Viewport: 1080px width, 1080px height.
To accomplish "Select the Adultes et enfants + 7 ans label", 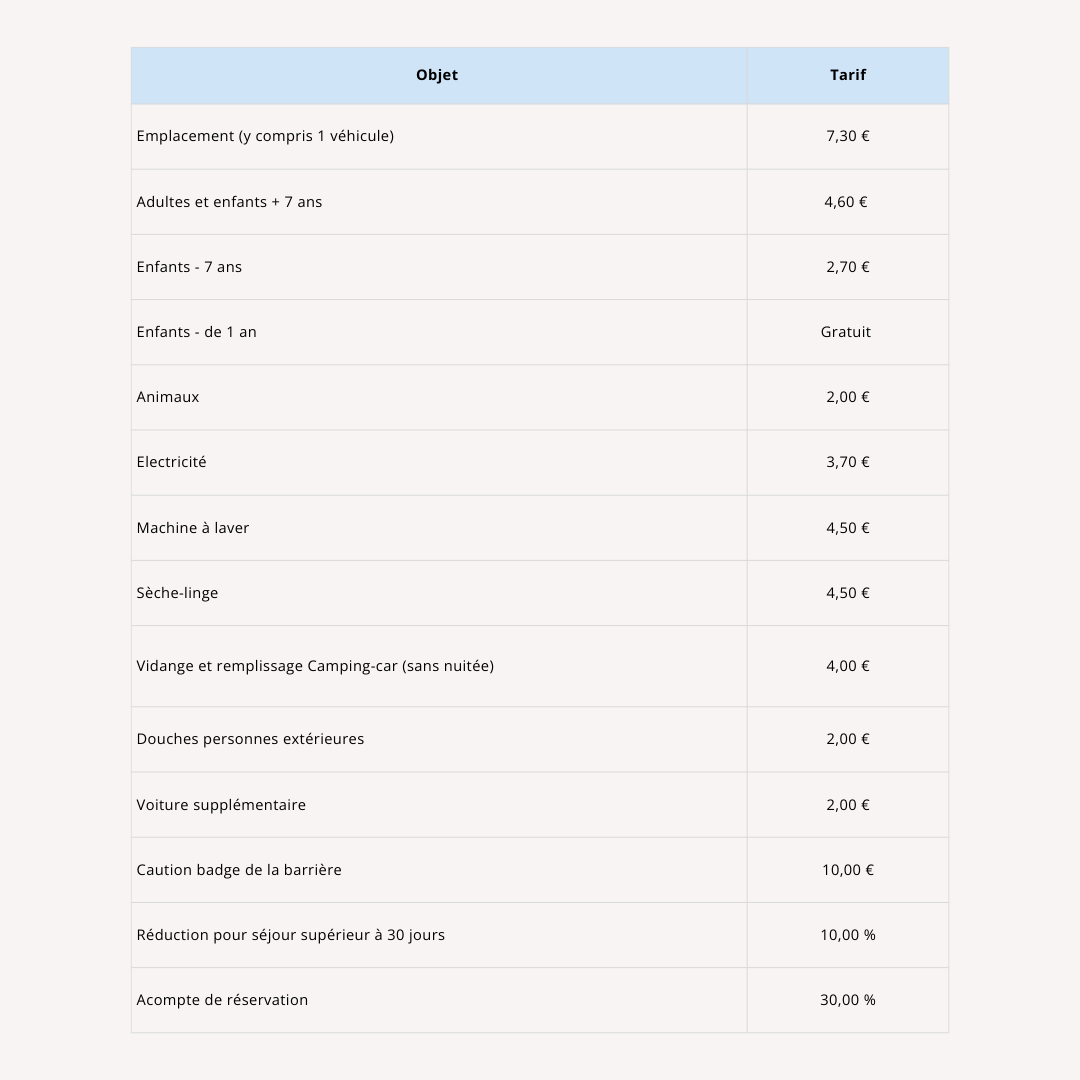I will [229, 202].
